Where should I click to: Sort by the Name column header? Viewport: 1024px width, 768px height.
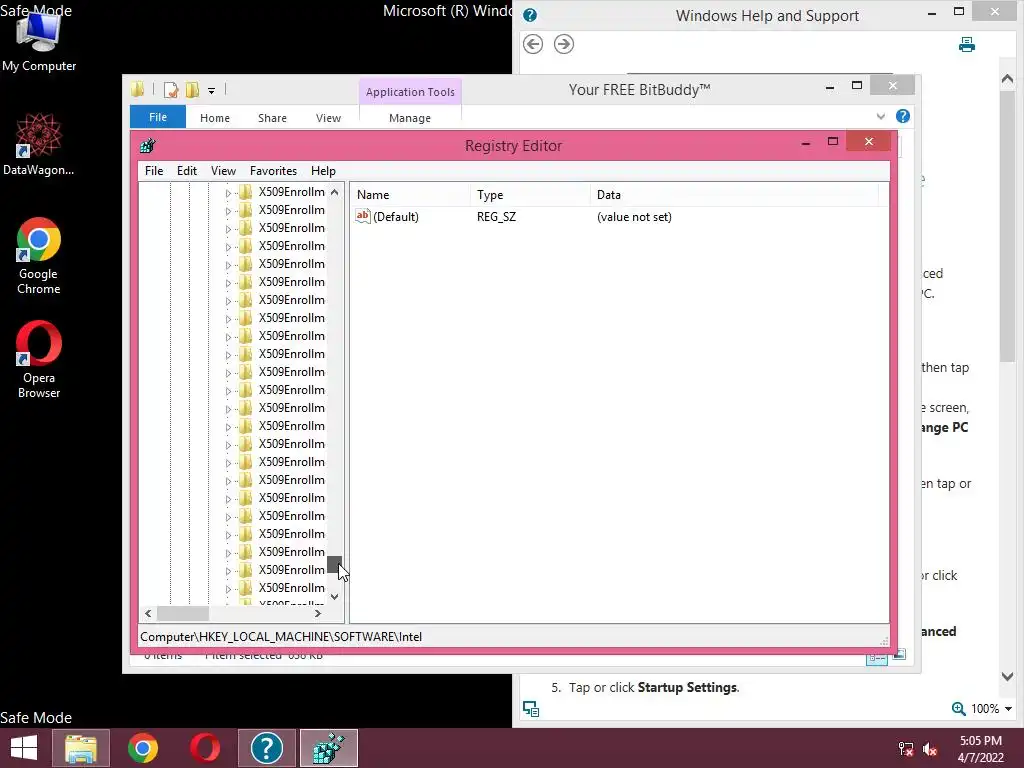pyautogui.click(x=409, y=195)
